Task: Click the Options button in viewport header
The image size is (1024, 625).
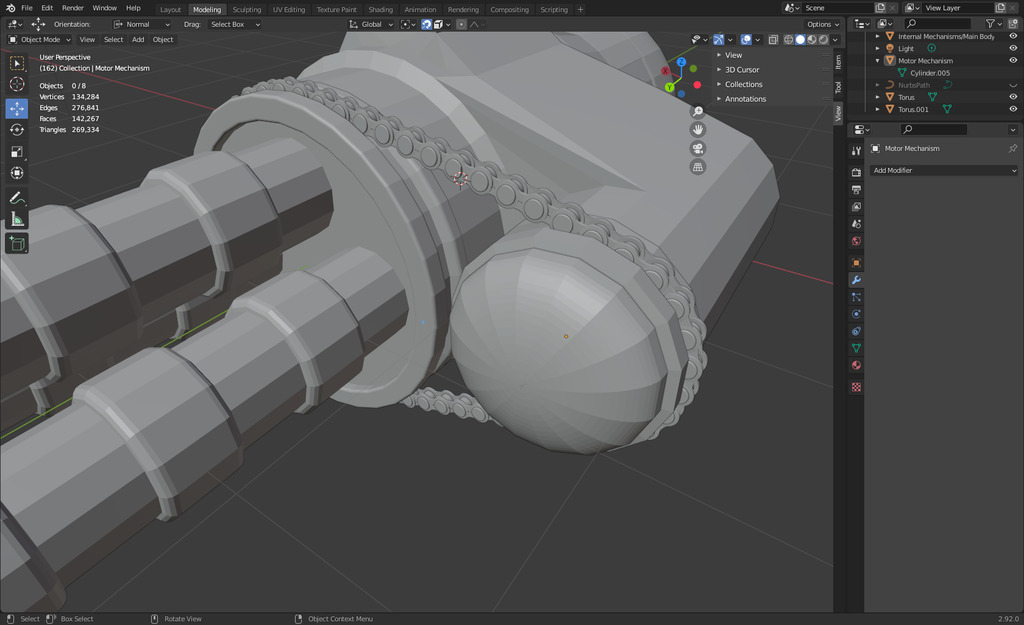Action: (822, 24)
